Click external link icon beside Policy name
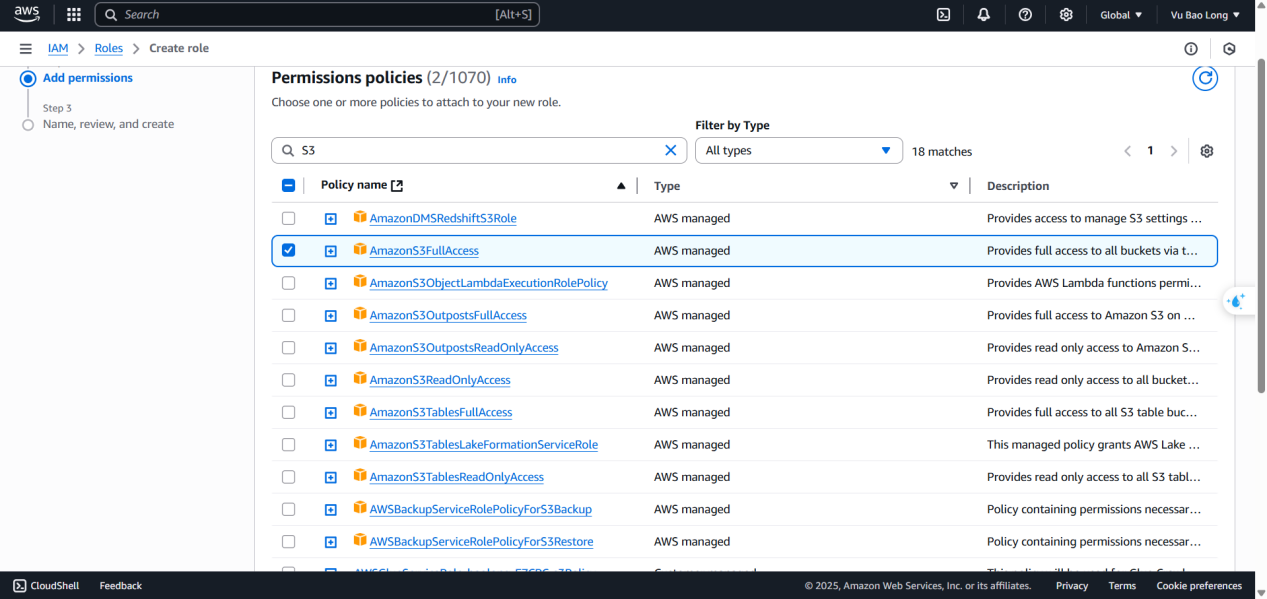The image size is (1267, 599). pyautogui.click(x=397, y=185)
